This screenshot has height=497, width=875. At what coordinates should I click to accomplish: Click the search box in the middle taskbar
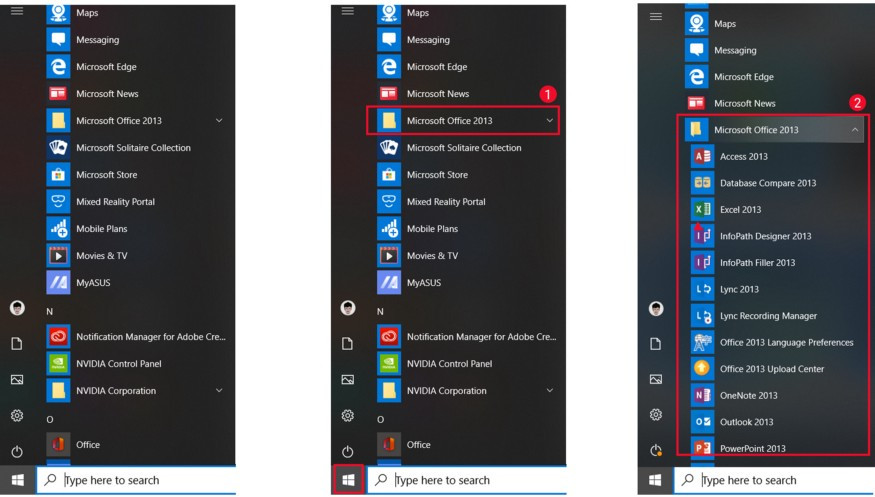[468, 480]
